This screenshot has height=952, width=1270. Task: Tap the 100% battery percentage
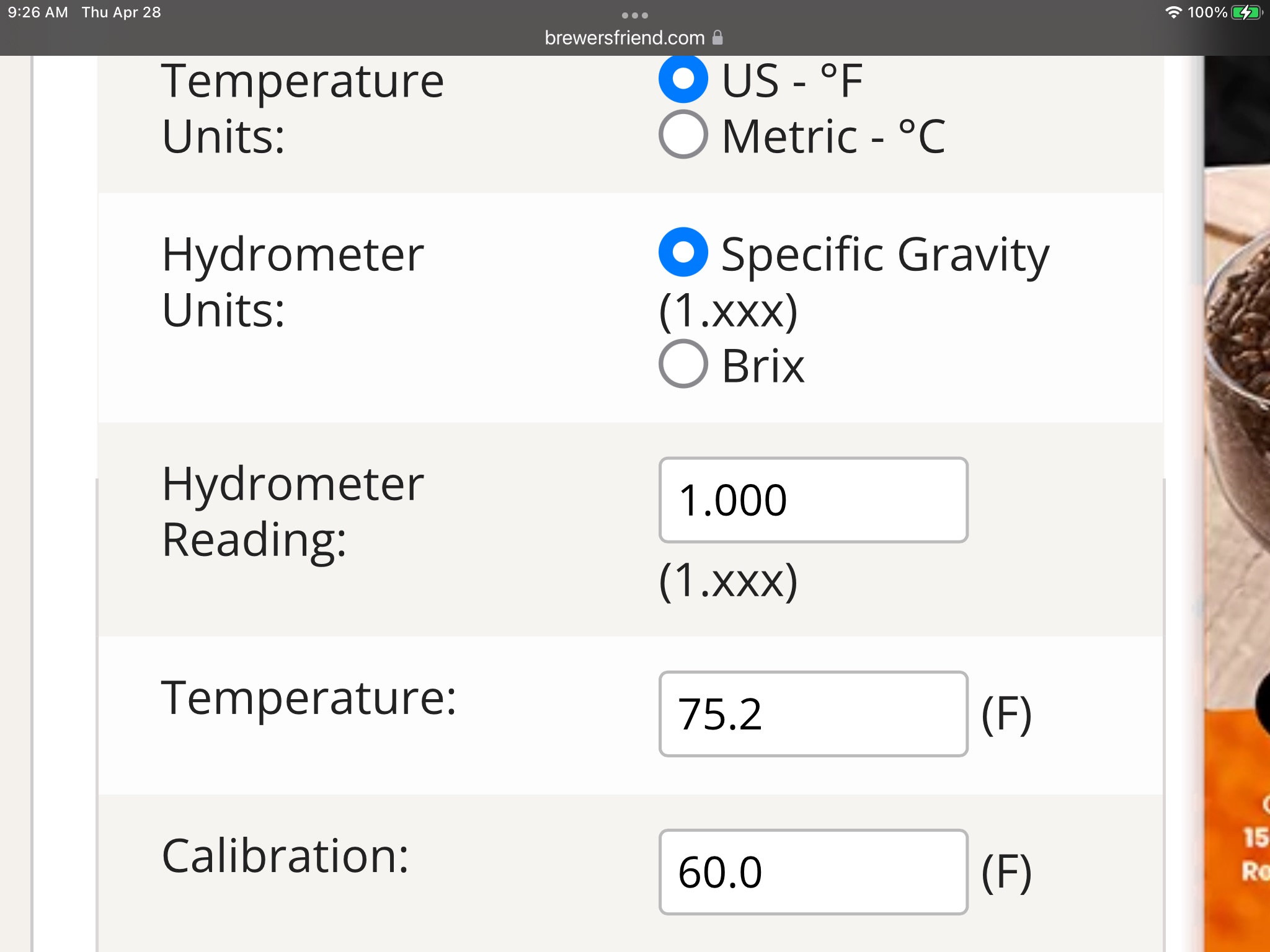click(1207, 12)
